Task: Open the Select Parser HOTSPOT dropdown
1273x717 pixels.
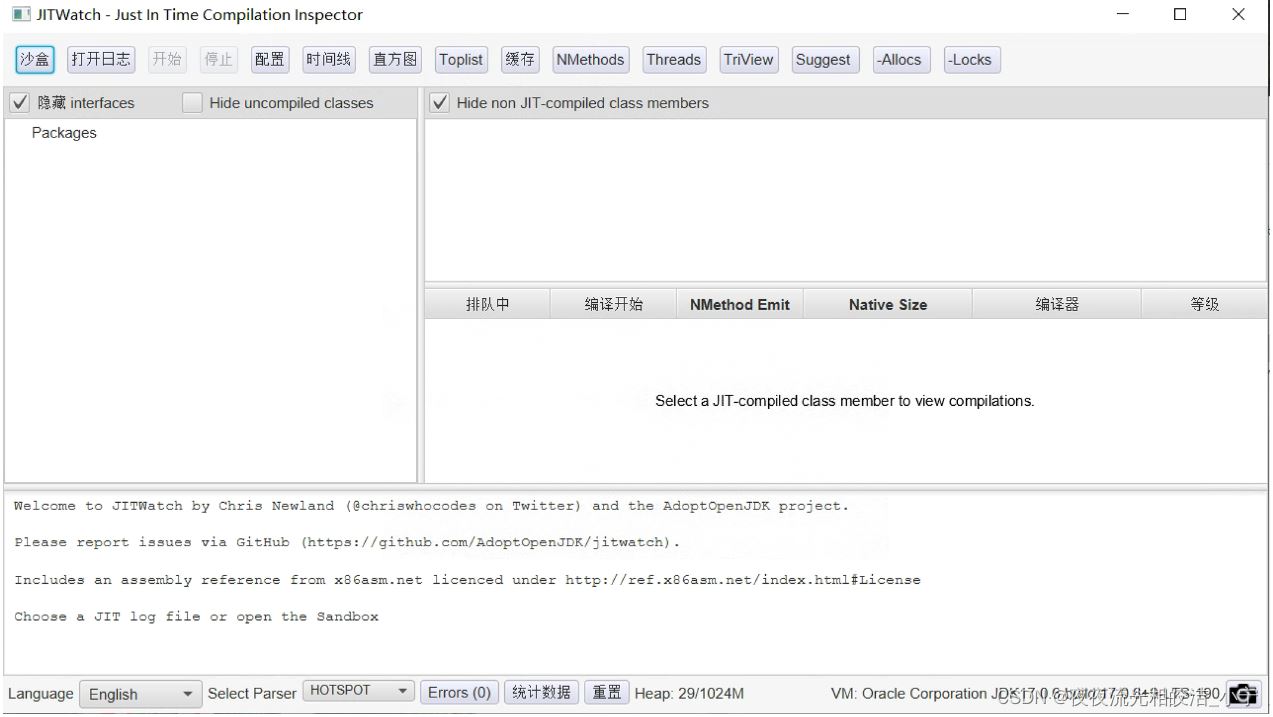Action: pos(359,691)
